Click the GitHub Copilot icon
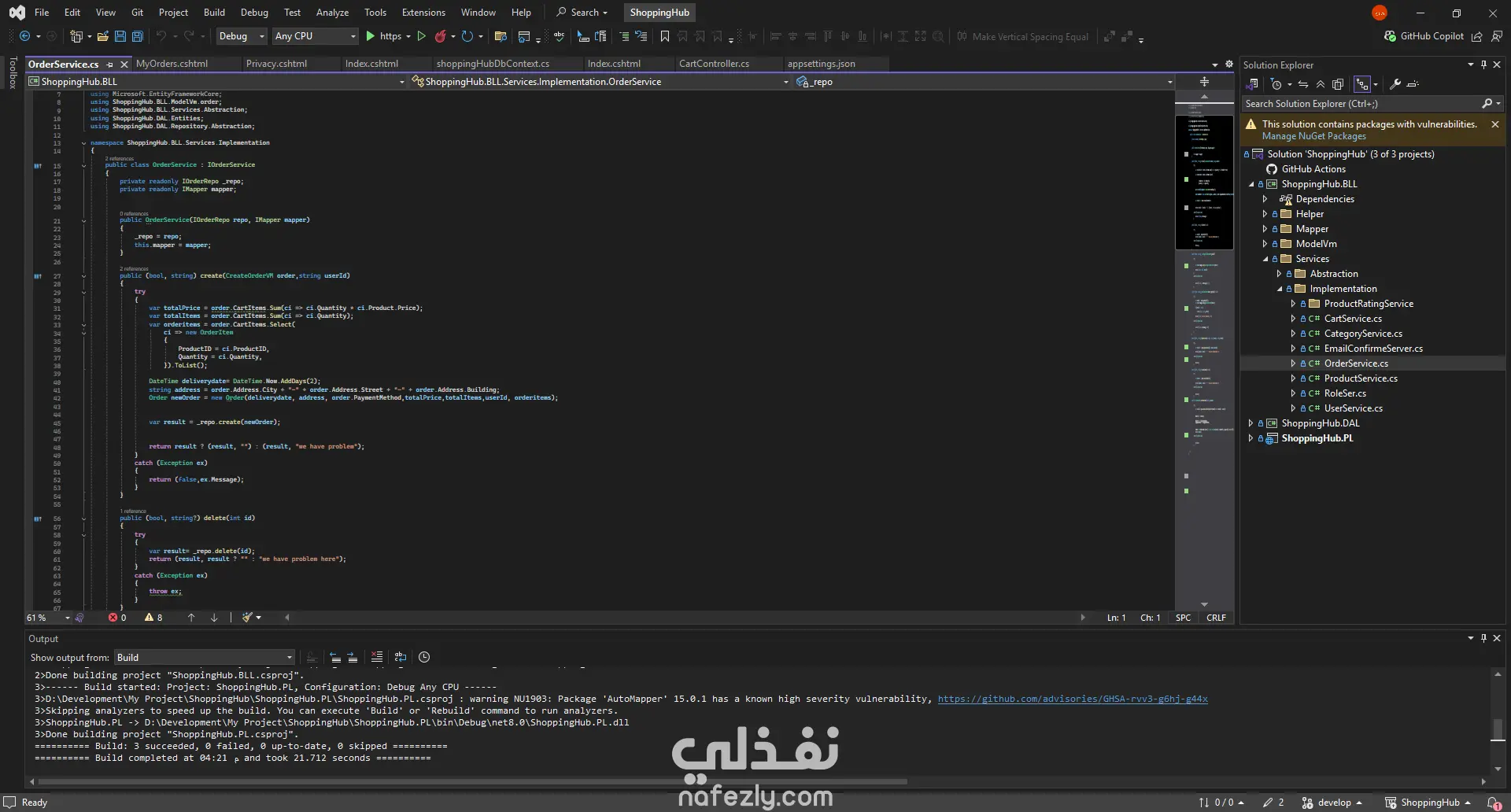The image size is (1511, 812). 1391,36
